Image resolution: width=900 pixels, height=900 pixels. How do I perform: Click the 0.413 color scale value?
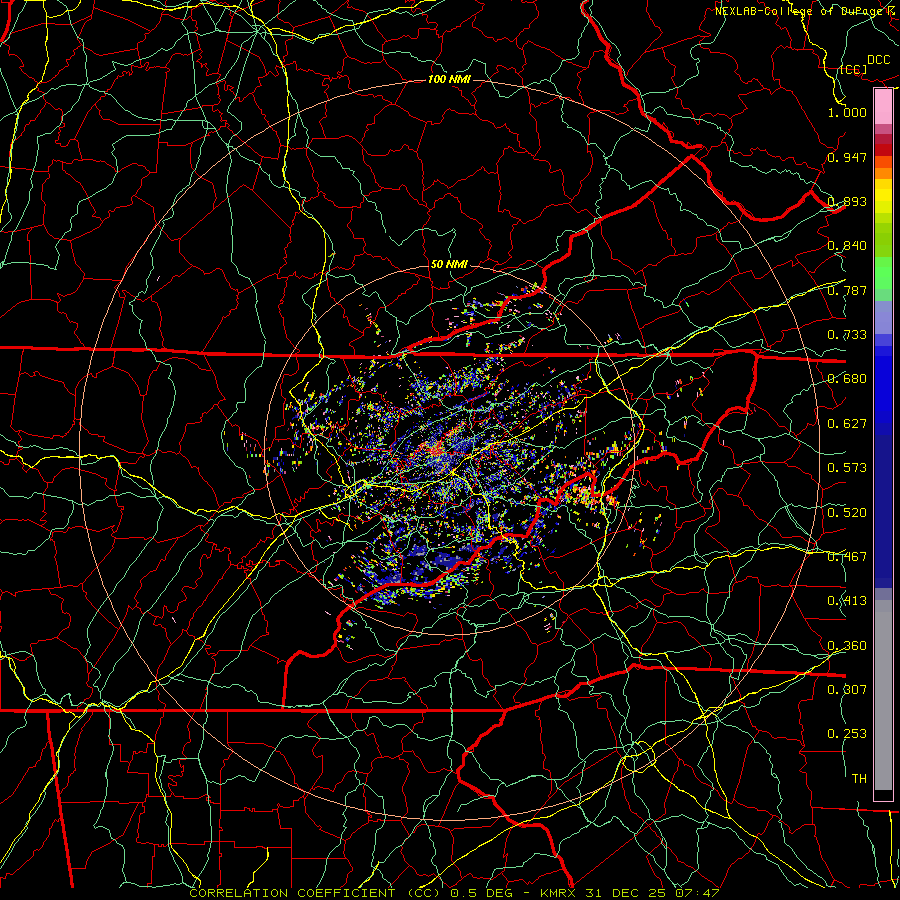[x=847, y=601]
